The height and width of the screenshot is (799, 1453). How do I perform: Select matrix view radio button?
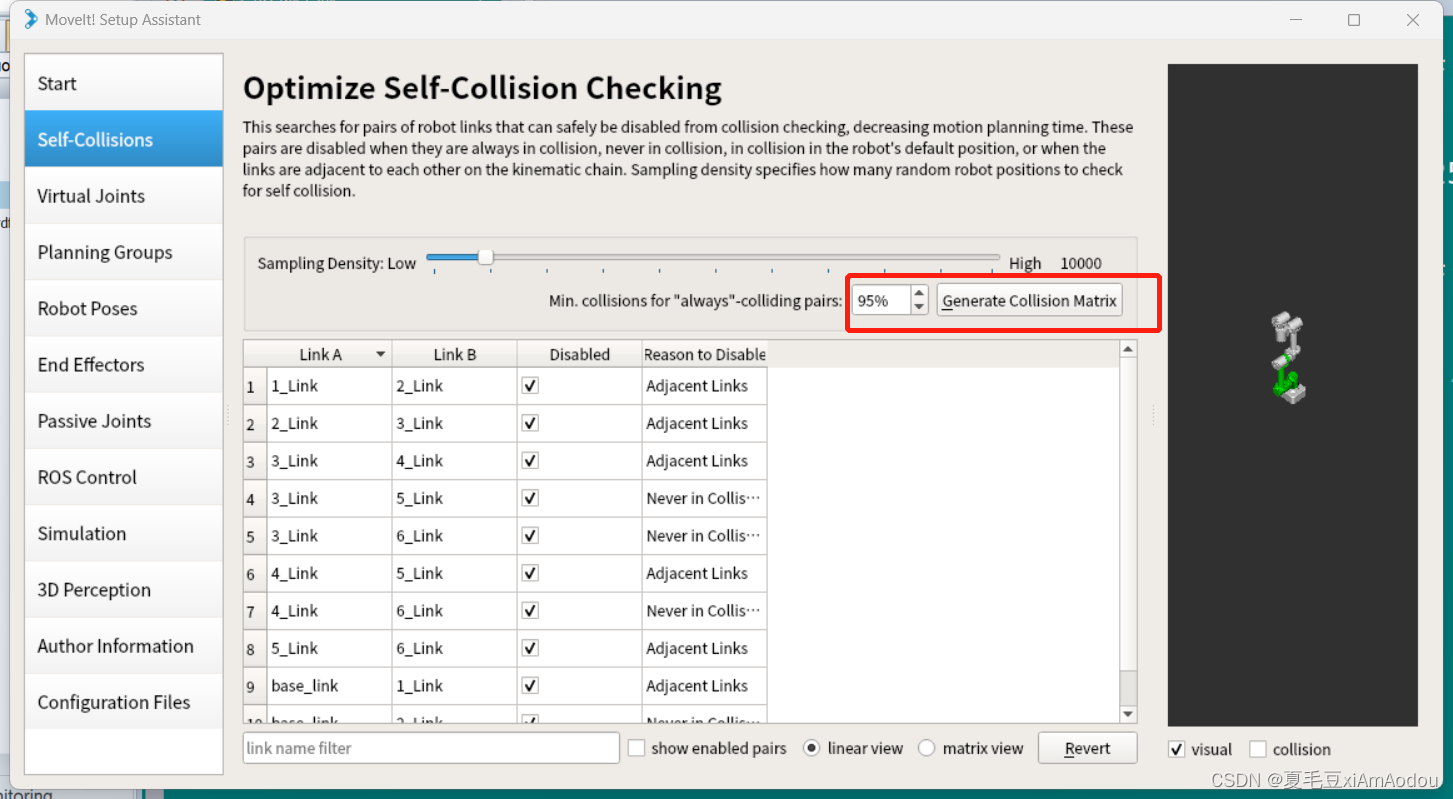pyautogui.click(x=927, y=748)
